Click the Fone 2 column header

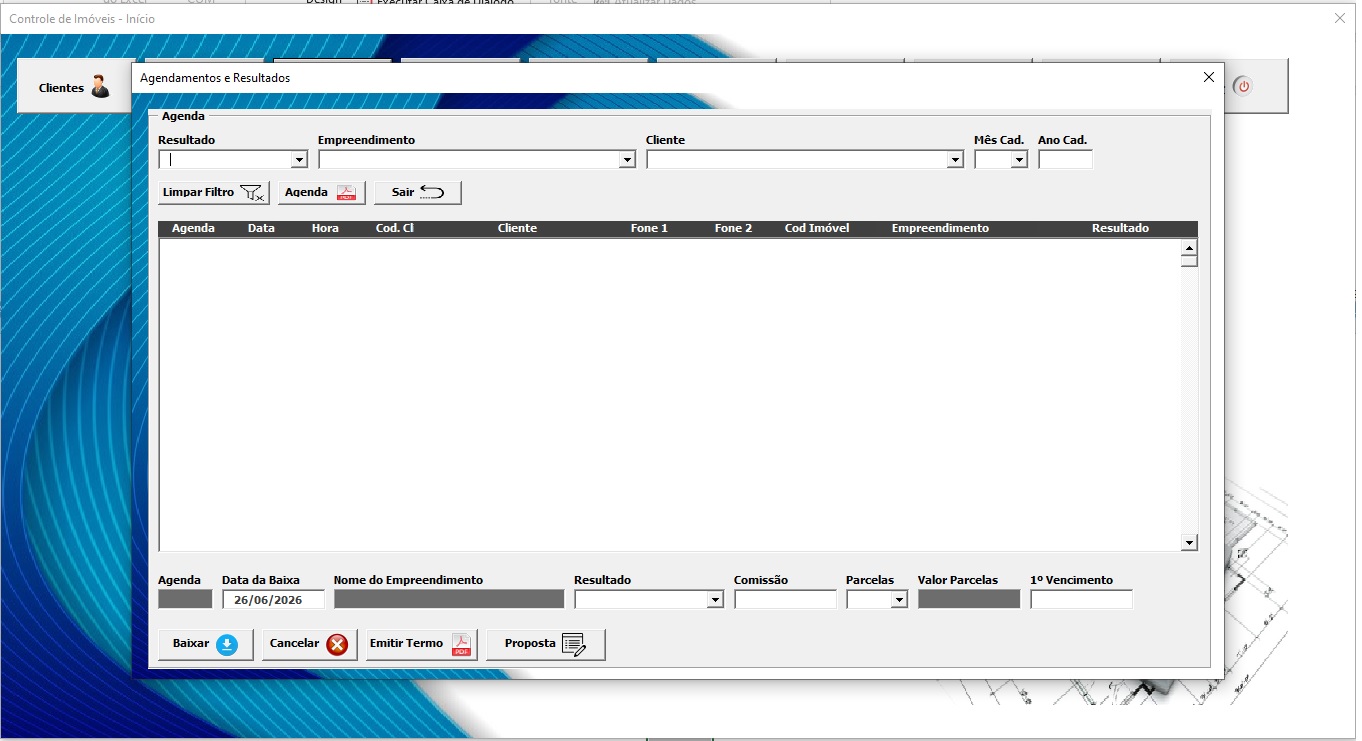tap(734, 229)
